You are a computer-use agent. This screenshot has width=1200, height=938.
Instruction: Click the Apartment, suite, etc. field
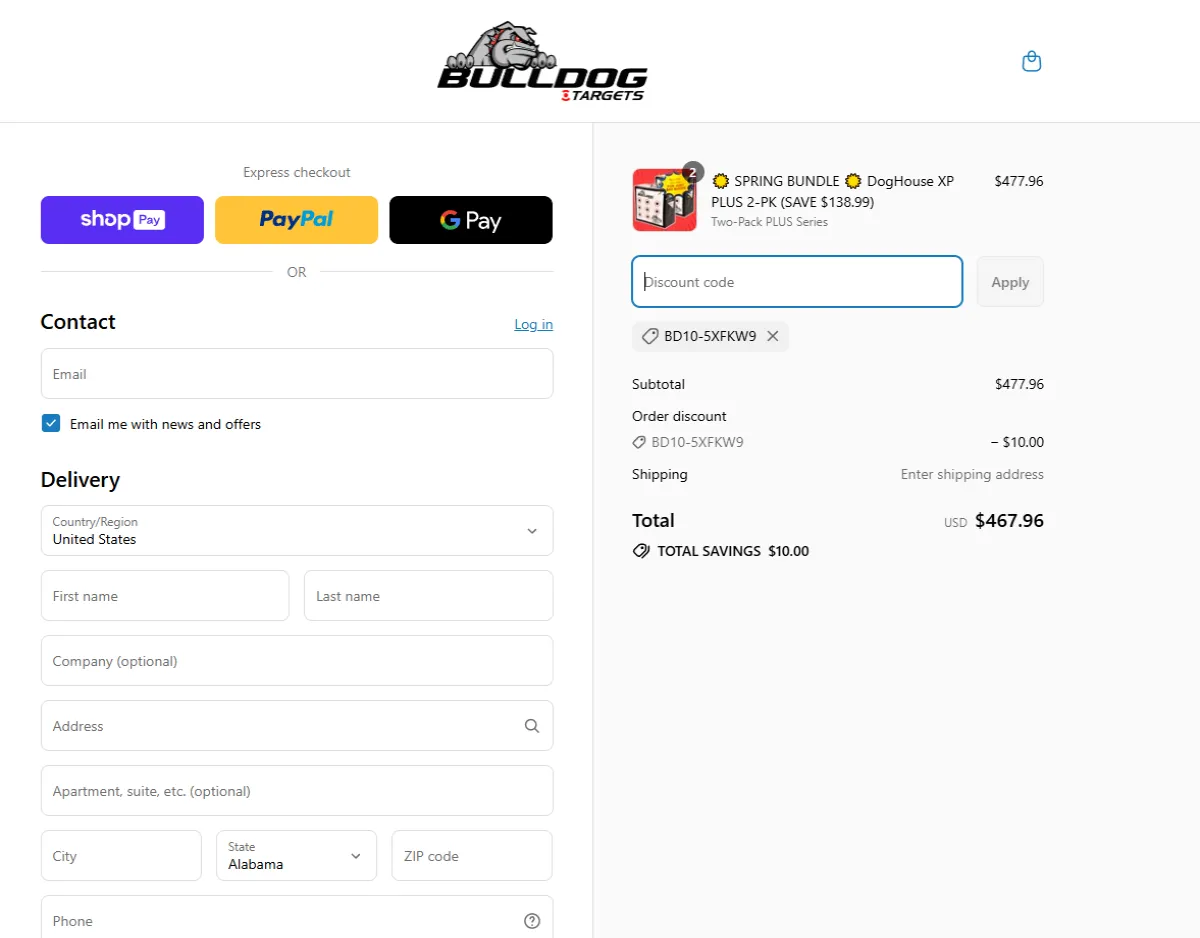297,791
